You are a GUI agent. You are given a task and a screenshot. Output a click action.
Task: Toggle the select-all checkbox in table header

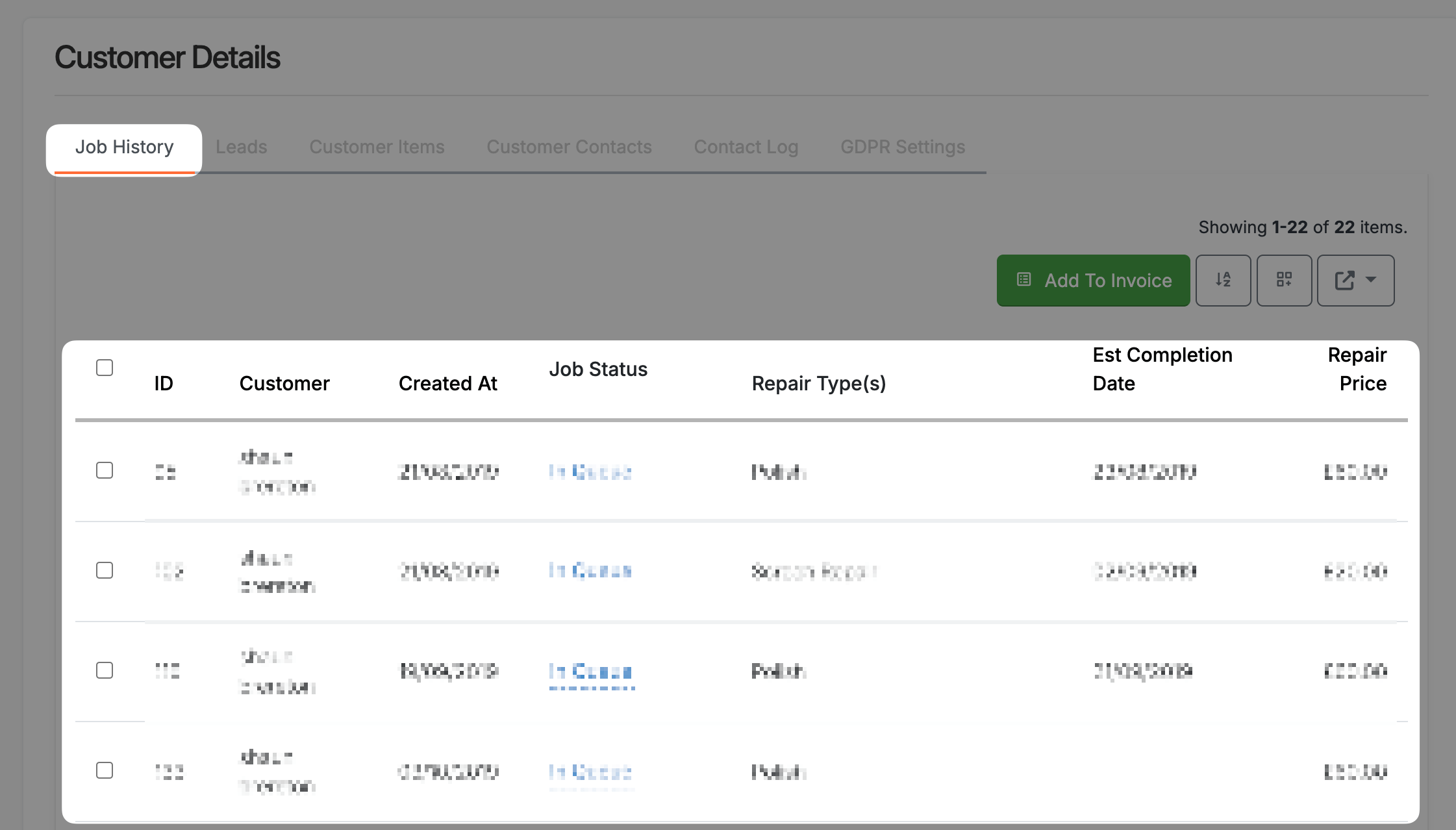105,368
